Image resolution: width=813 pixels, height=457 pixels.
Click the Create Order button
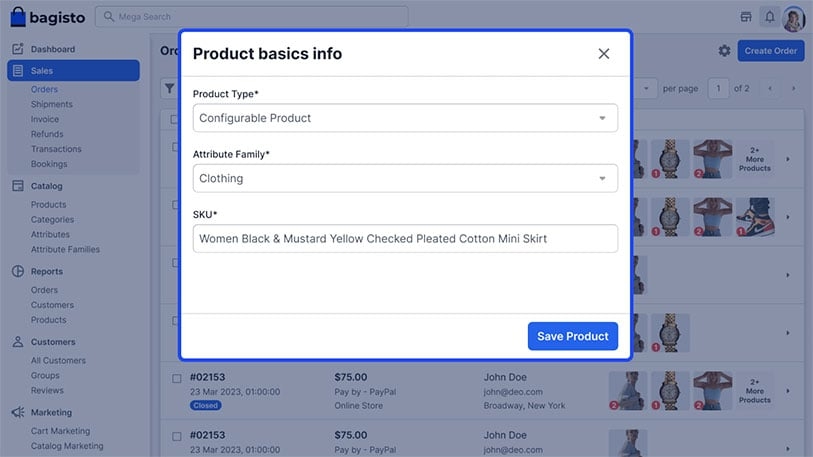click(x=770, y=51)
